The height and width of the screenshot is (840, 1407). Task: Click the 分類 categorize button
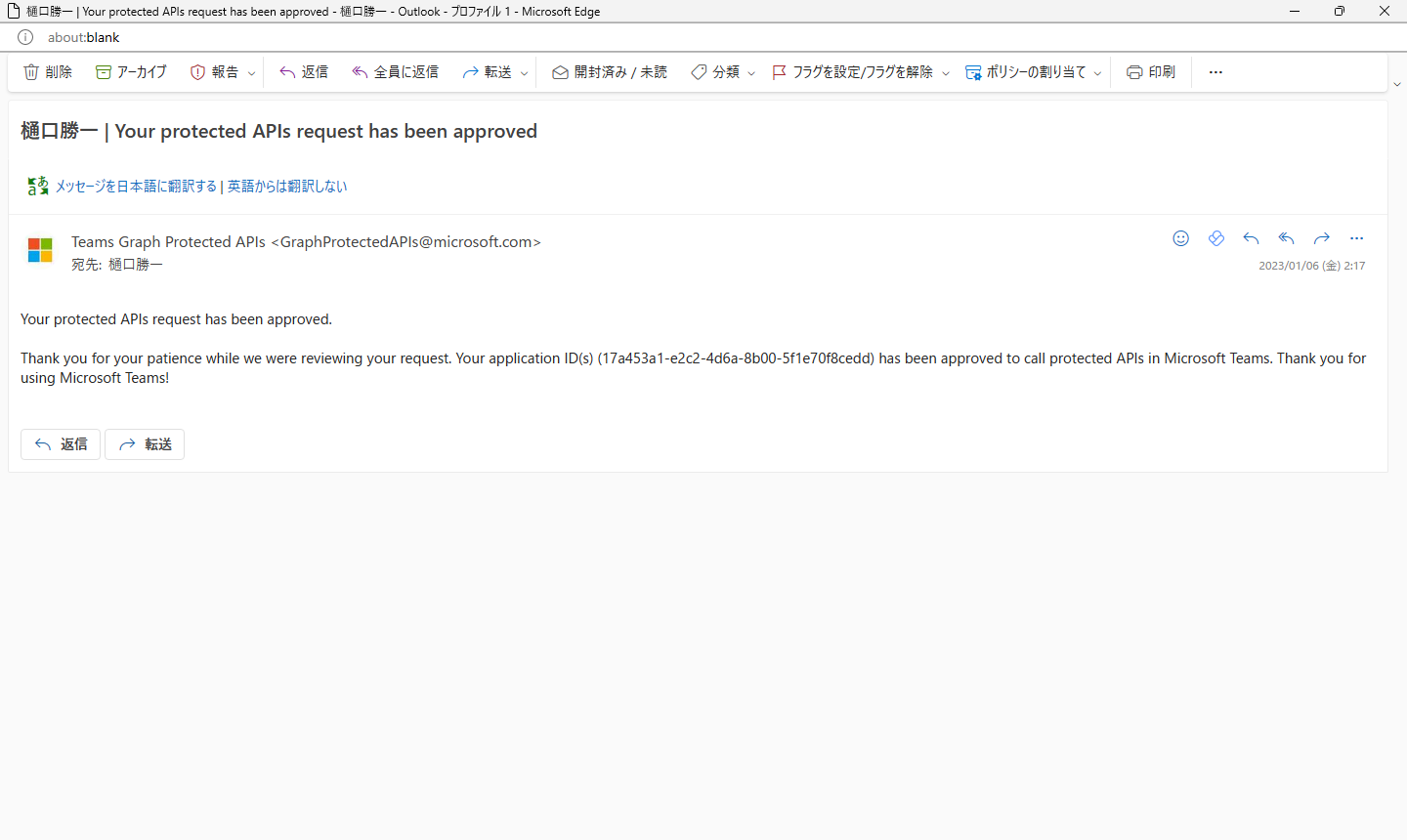[714, 72]
